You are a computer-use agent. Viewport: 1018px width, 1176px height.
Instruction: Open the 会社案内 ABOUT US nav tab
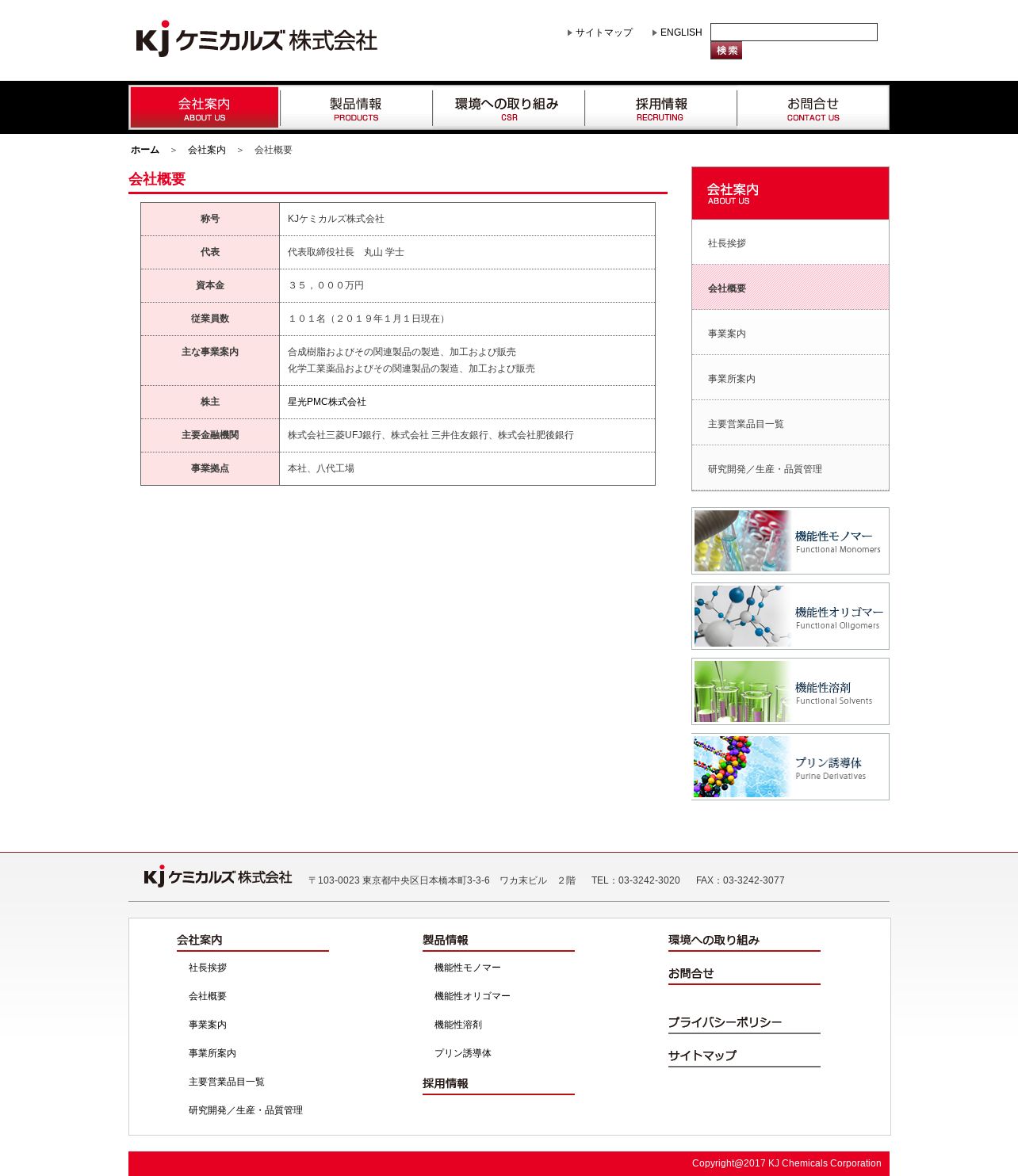205,108
